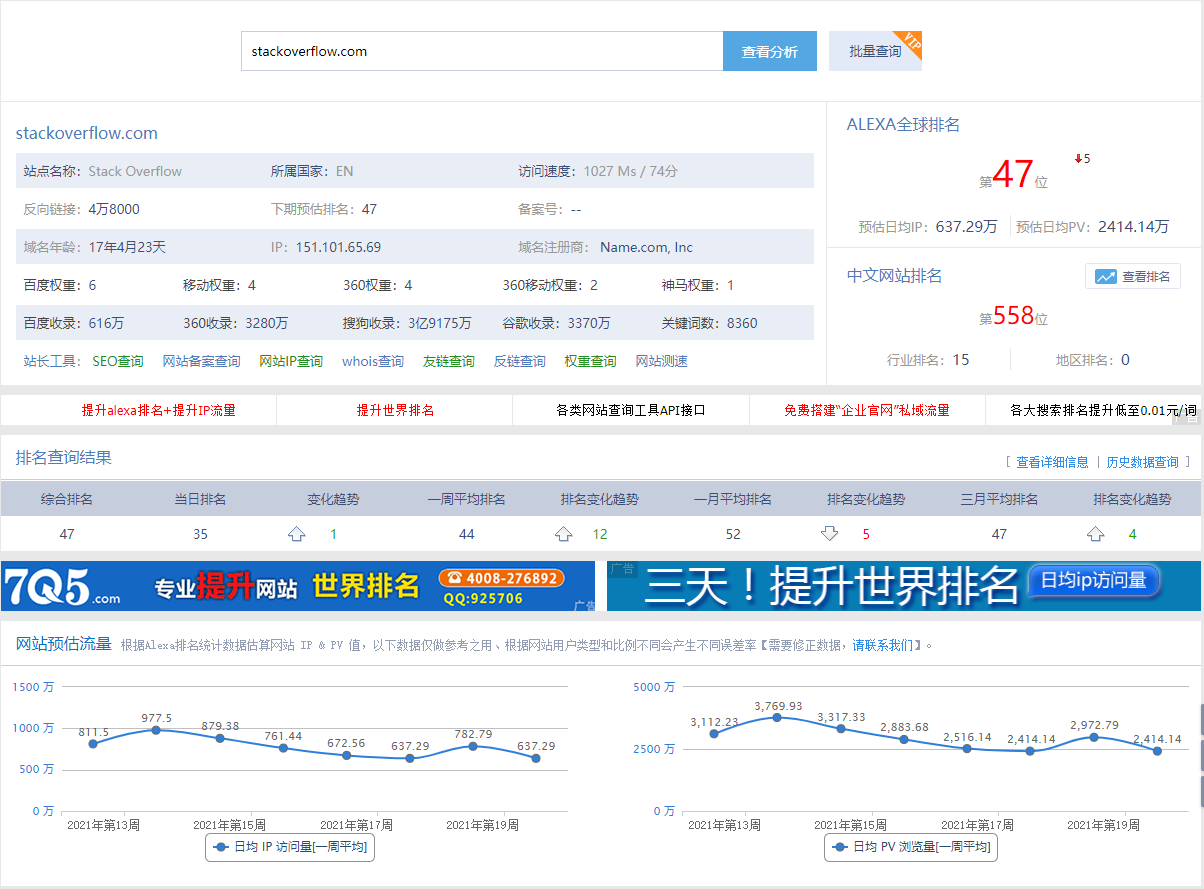This screenshot has width=1204, height=889.
Task: Click the down arrow beside monthly change 5
Action: (829, 534)
